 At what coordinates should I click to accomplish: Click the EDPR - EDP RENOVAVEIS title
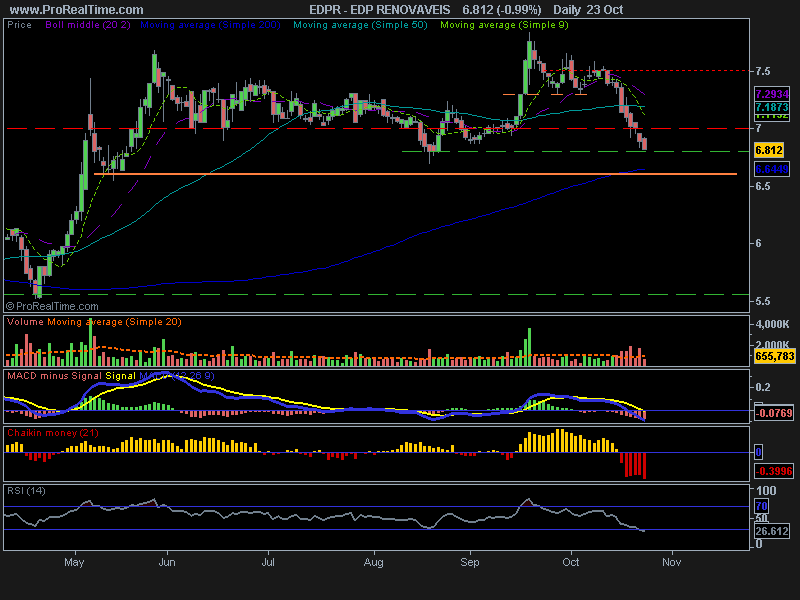(x=380, y=10)
